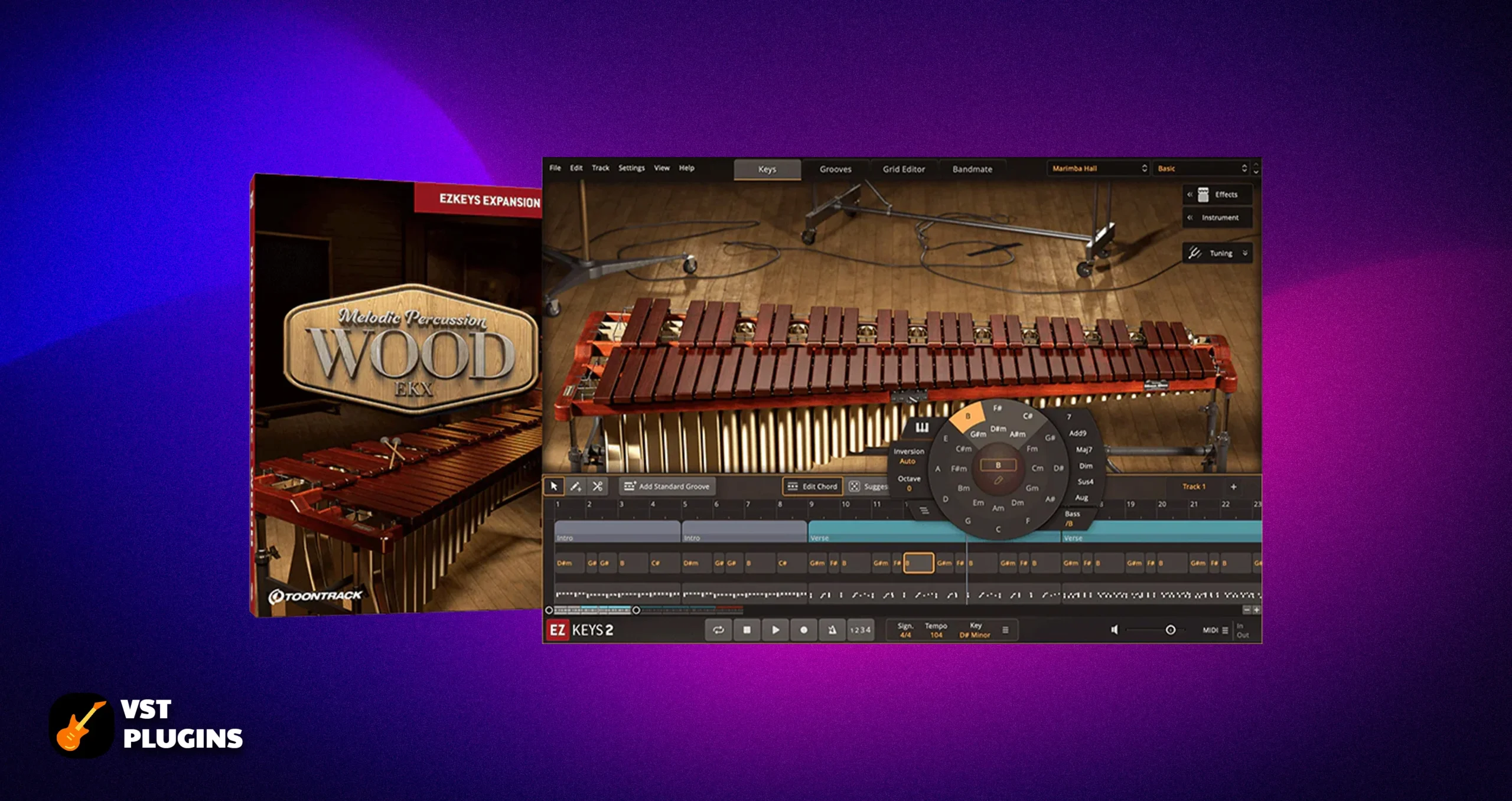This screenshot has width=1512, height=801.
Task: Expand the Effects panel arrows
Action: [1190, 194]
